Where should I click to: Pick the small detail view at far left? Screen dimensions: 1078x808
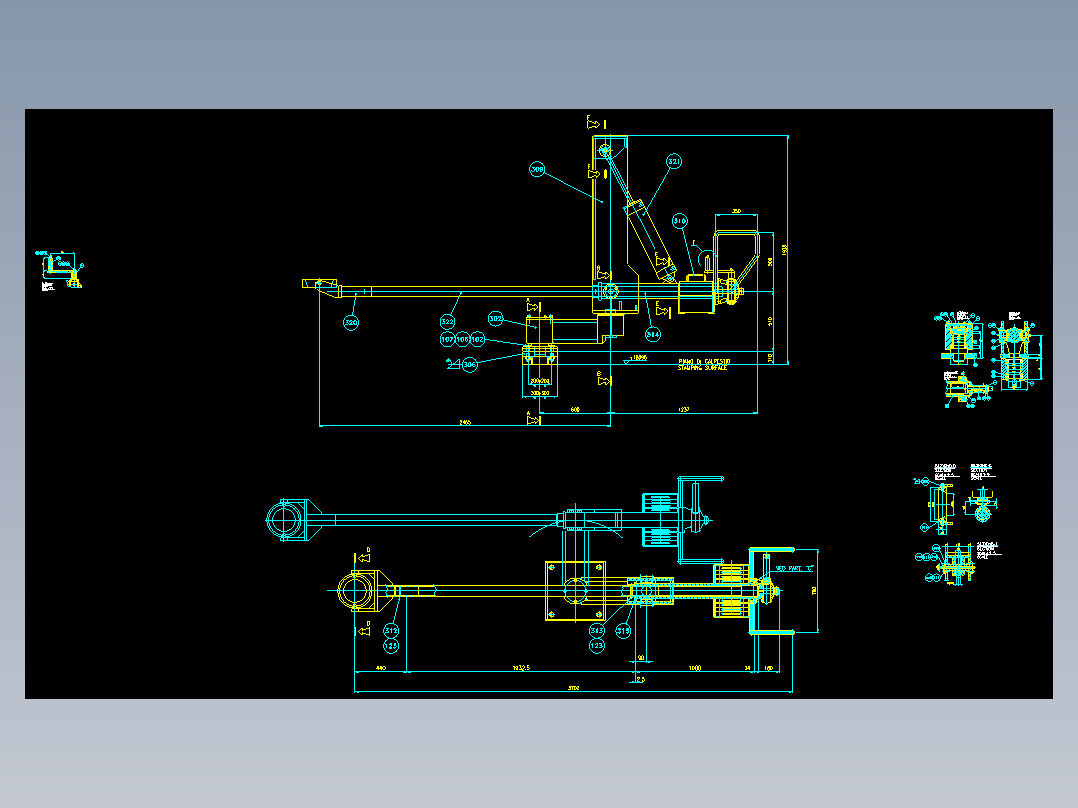click(x=59, y=271)
